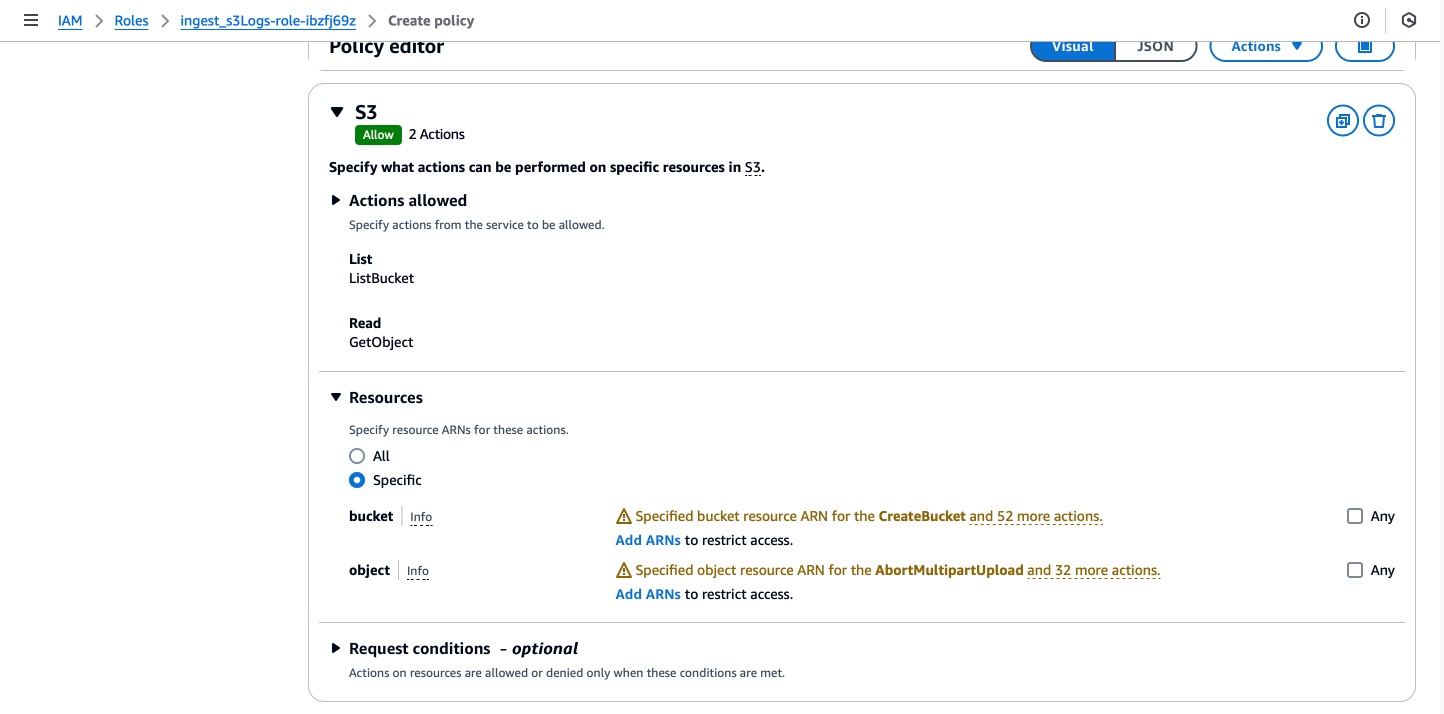1444x714 pixels.
Task: Switch to the Visual editor tab
Action: [1073, 47]
